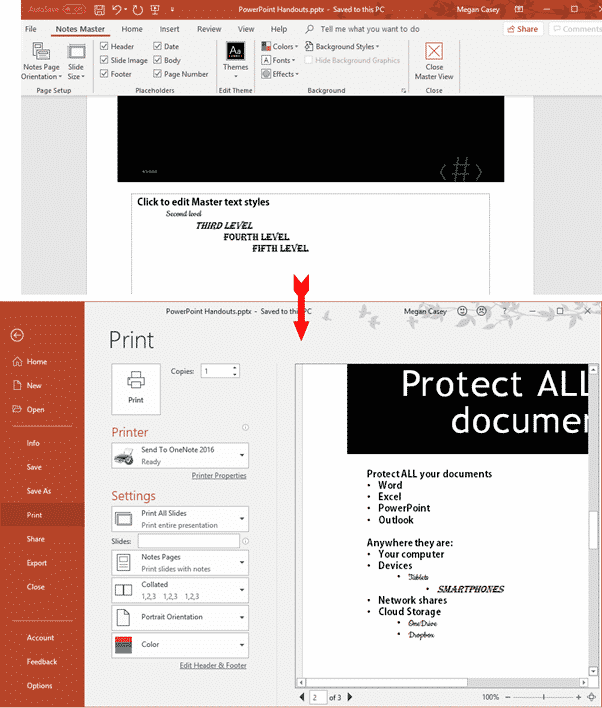This screenshot has height=708, width=602.
Task: Click the Slide Size icon
Action: tap(76, 60)
